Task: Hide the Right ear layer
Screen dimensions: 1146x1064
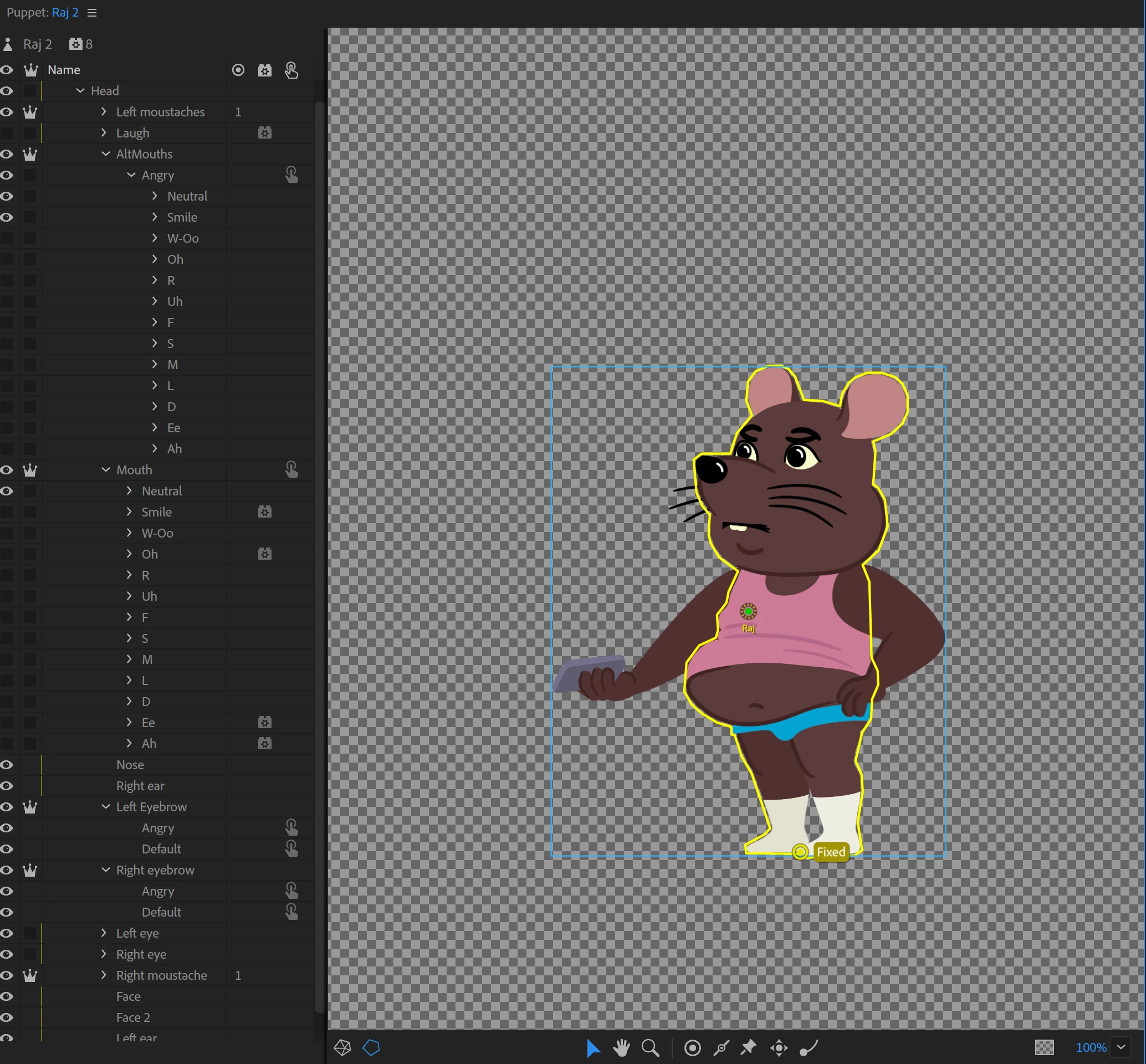Action: [7, 786]
